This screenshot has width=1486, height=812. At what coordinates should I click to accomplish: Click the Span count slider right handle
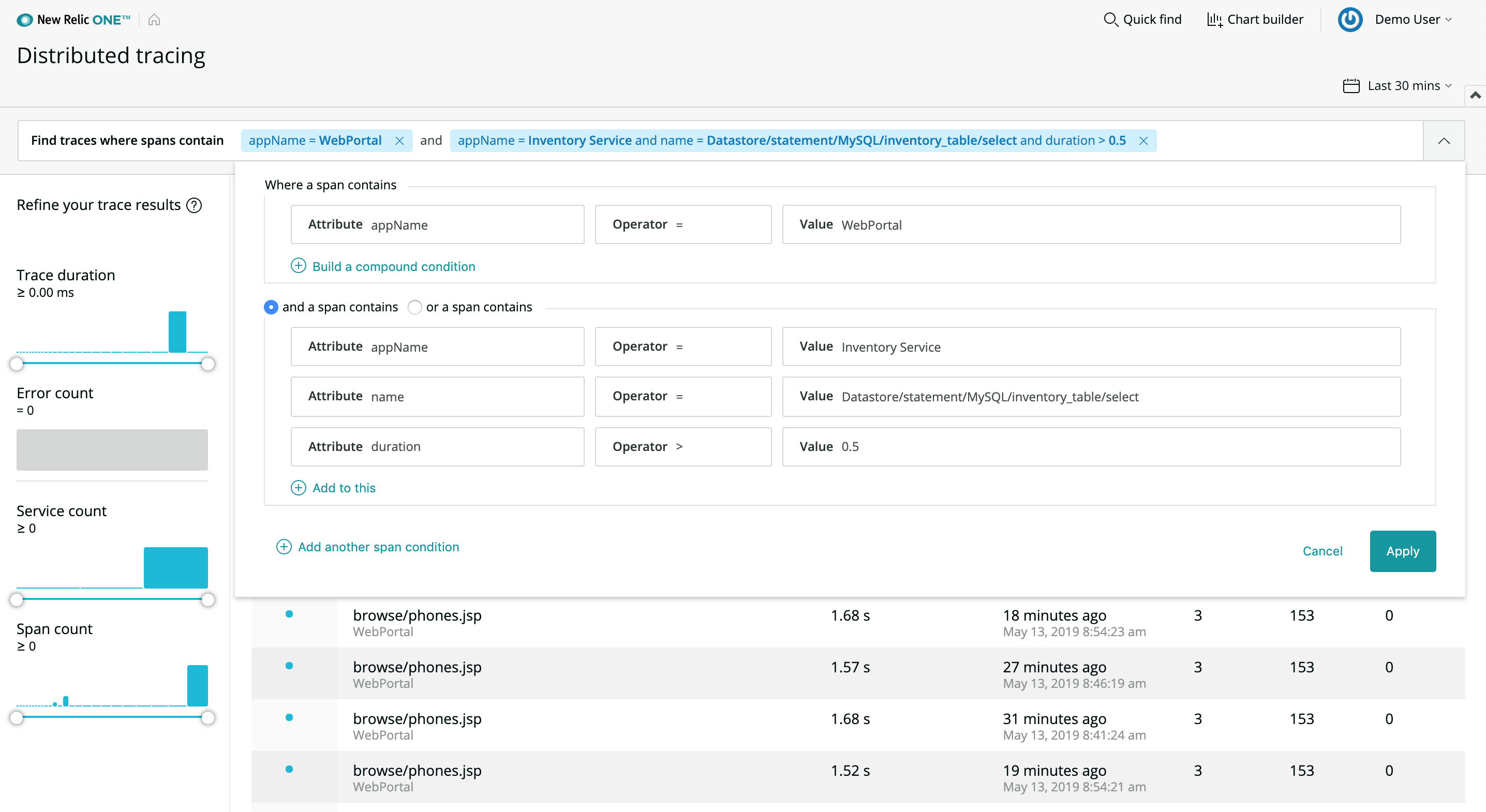[x=207, y=717]
